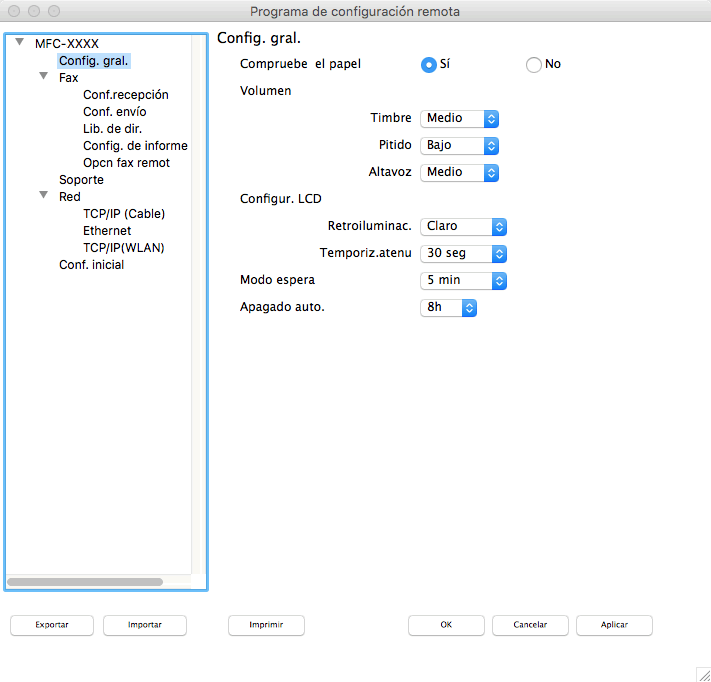The height and width of the screenshot is (682, 711).
Task: Open the Timbre volume dropdown
Action: tap(459, 118)
